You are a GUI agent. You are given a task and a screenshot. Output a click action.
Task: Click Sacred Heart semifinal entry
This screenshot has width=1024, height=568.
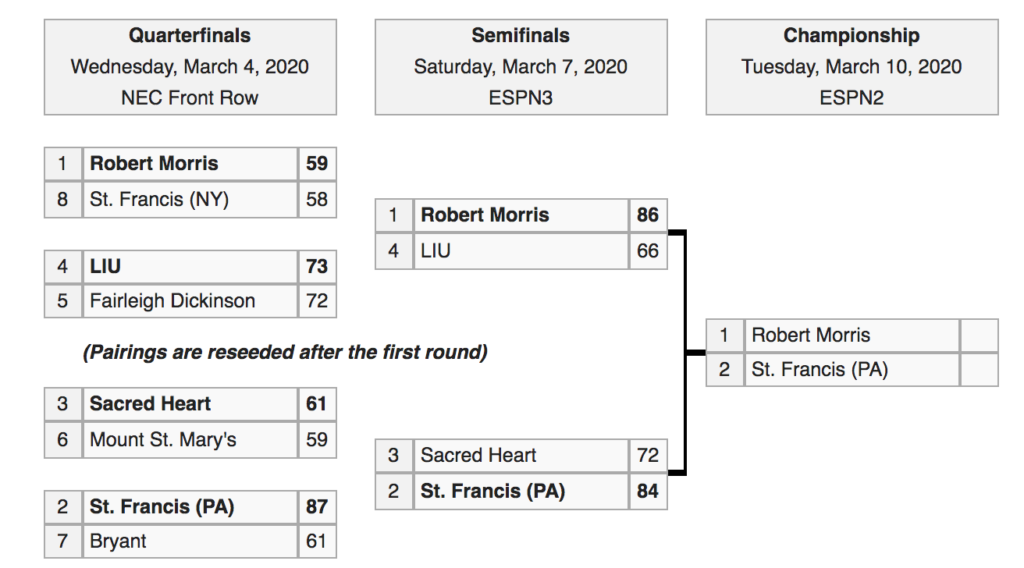click(520, 455)
